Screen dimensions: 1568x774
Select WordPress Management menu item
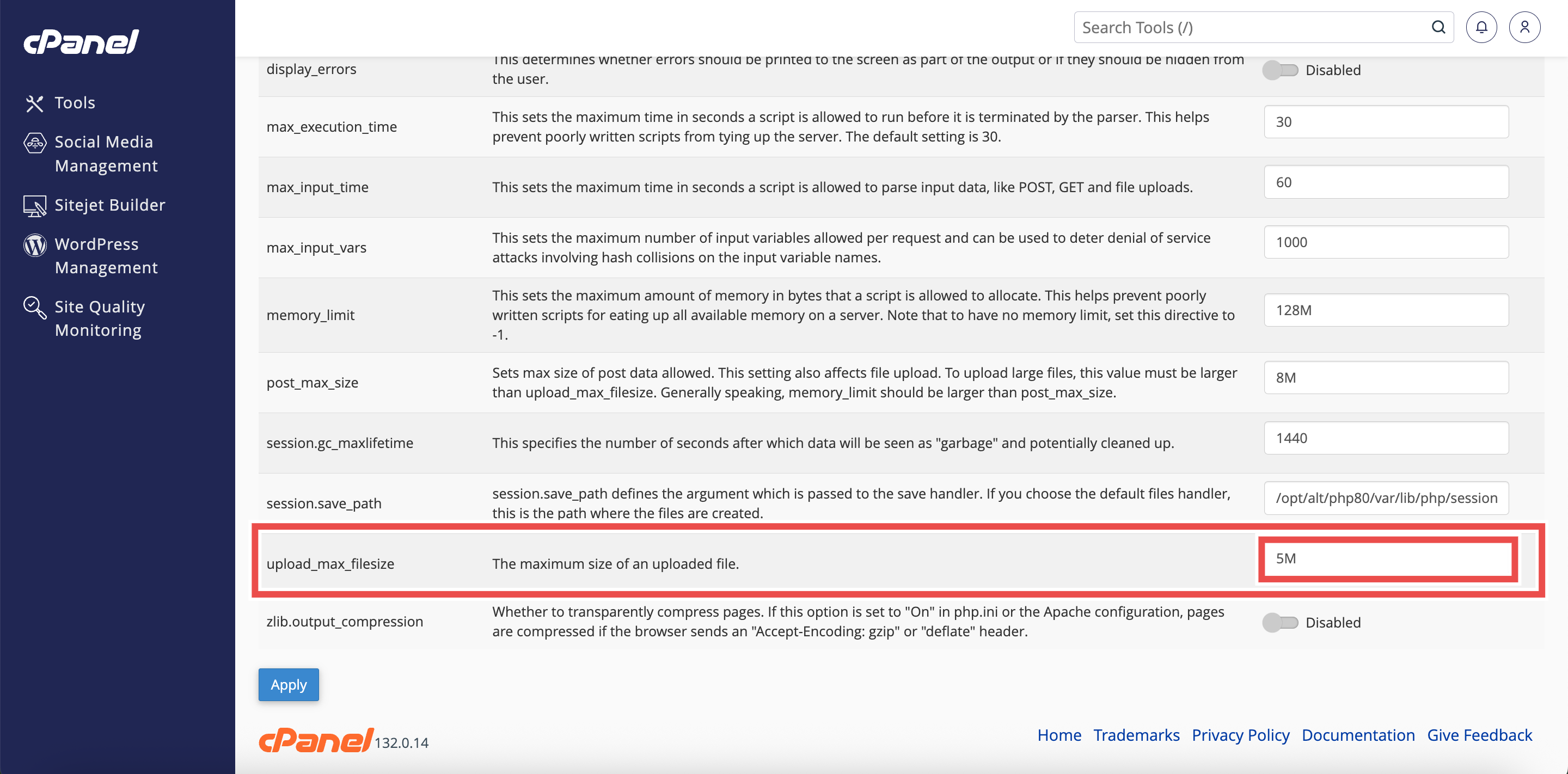[x=106, y=256]
